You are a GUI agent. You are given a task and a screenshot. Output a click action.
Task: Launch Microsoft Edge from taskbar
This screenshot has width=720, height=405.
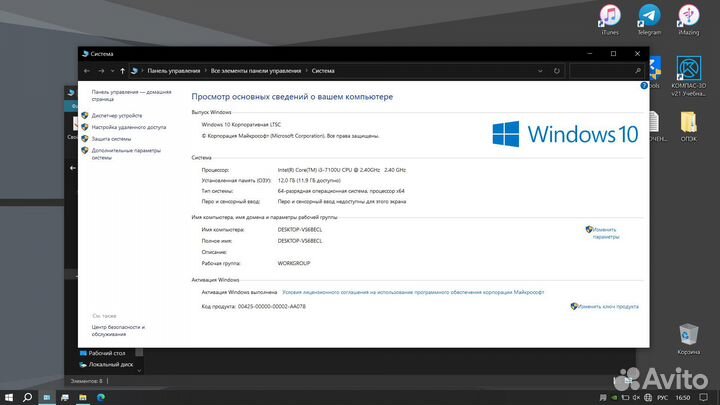click(101, 397)
